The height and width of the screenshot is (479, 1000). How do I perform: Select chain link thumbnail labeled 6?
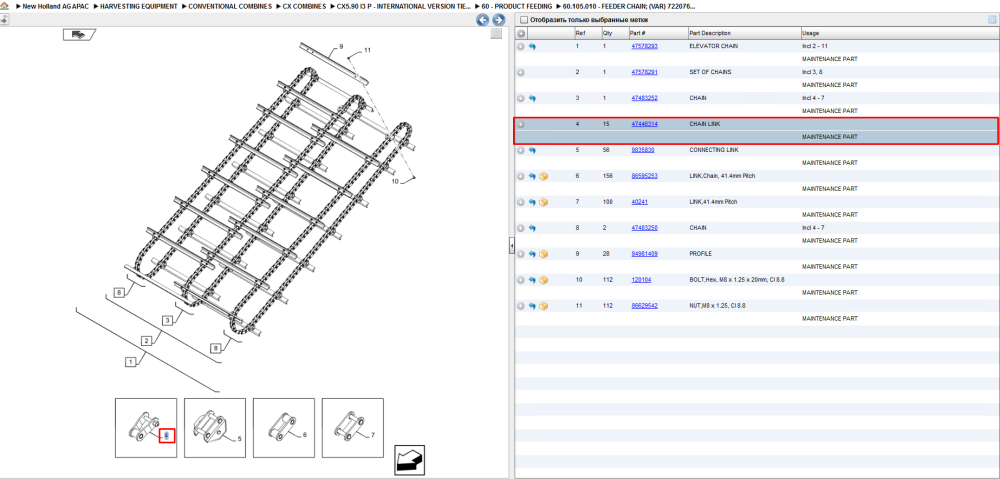point(284,428)
